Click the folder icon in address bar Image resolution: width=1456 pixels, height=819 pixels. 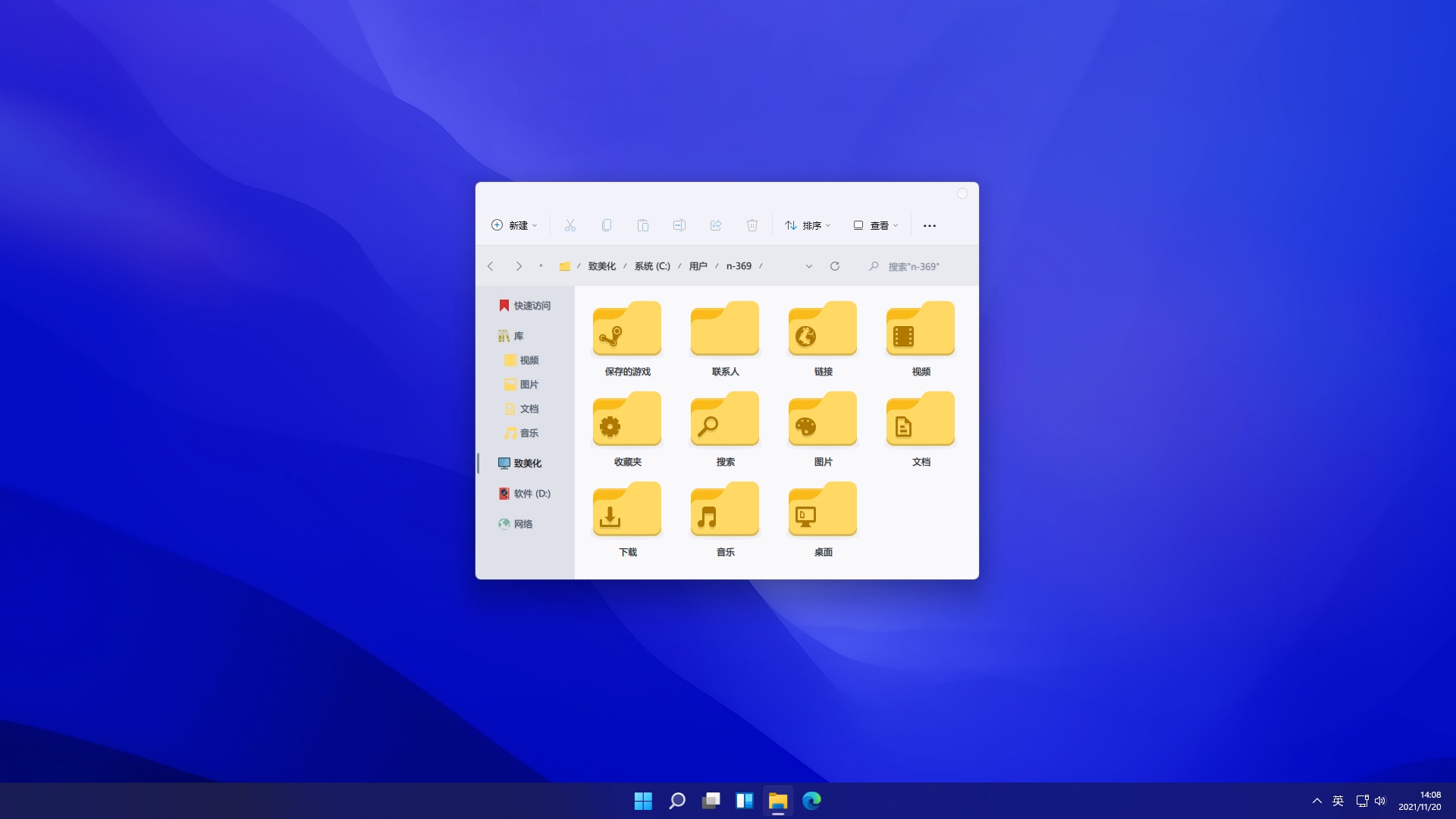click(x=565, y=266)
